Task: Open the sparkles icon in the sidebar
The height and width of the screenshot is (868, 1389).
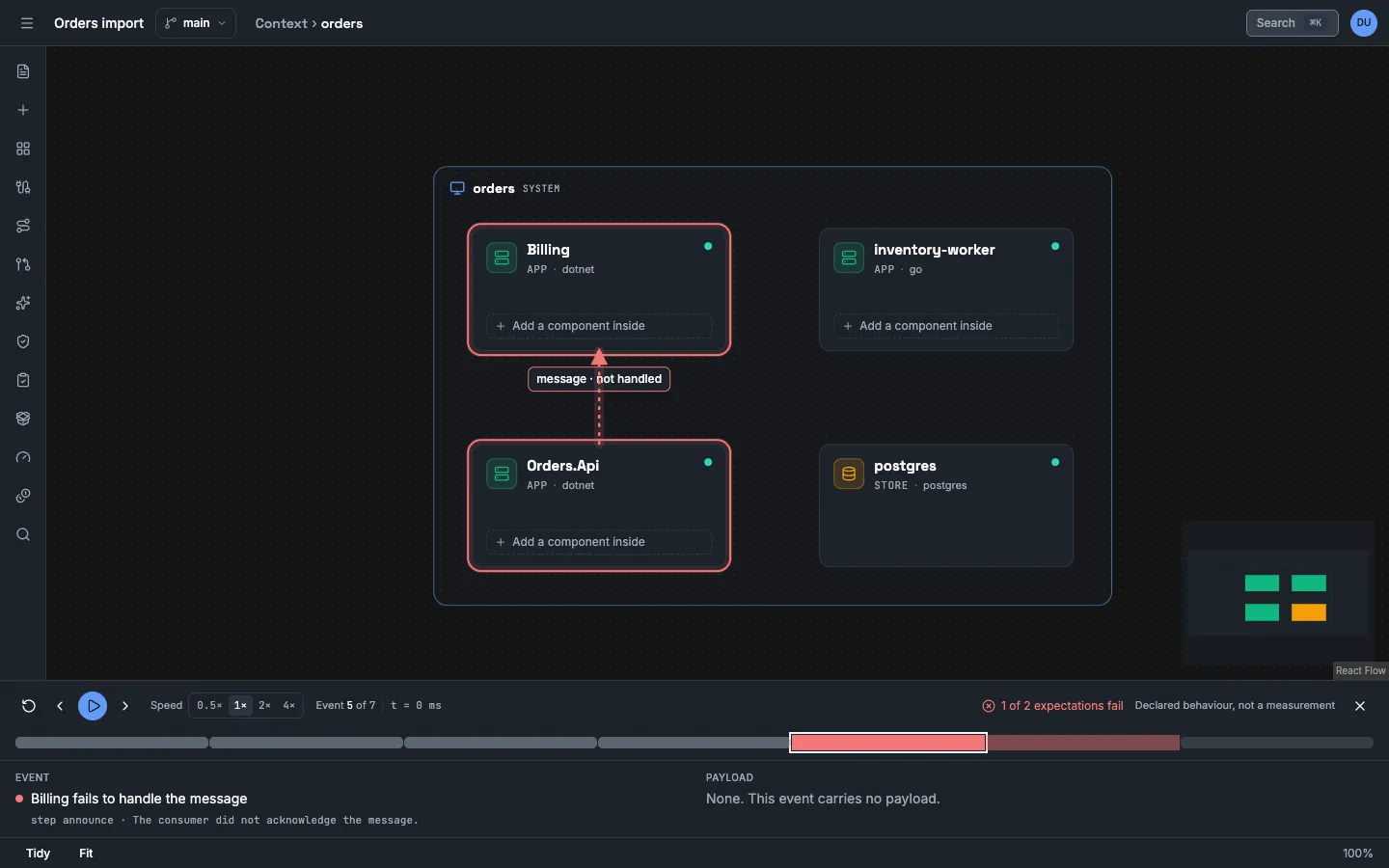Action: (x=23, y=303)
